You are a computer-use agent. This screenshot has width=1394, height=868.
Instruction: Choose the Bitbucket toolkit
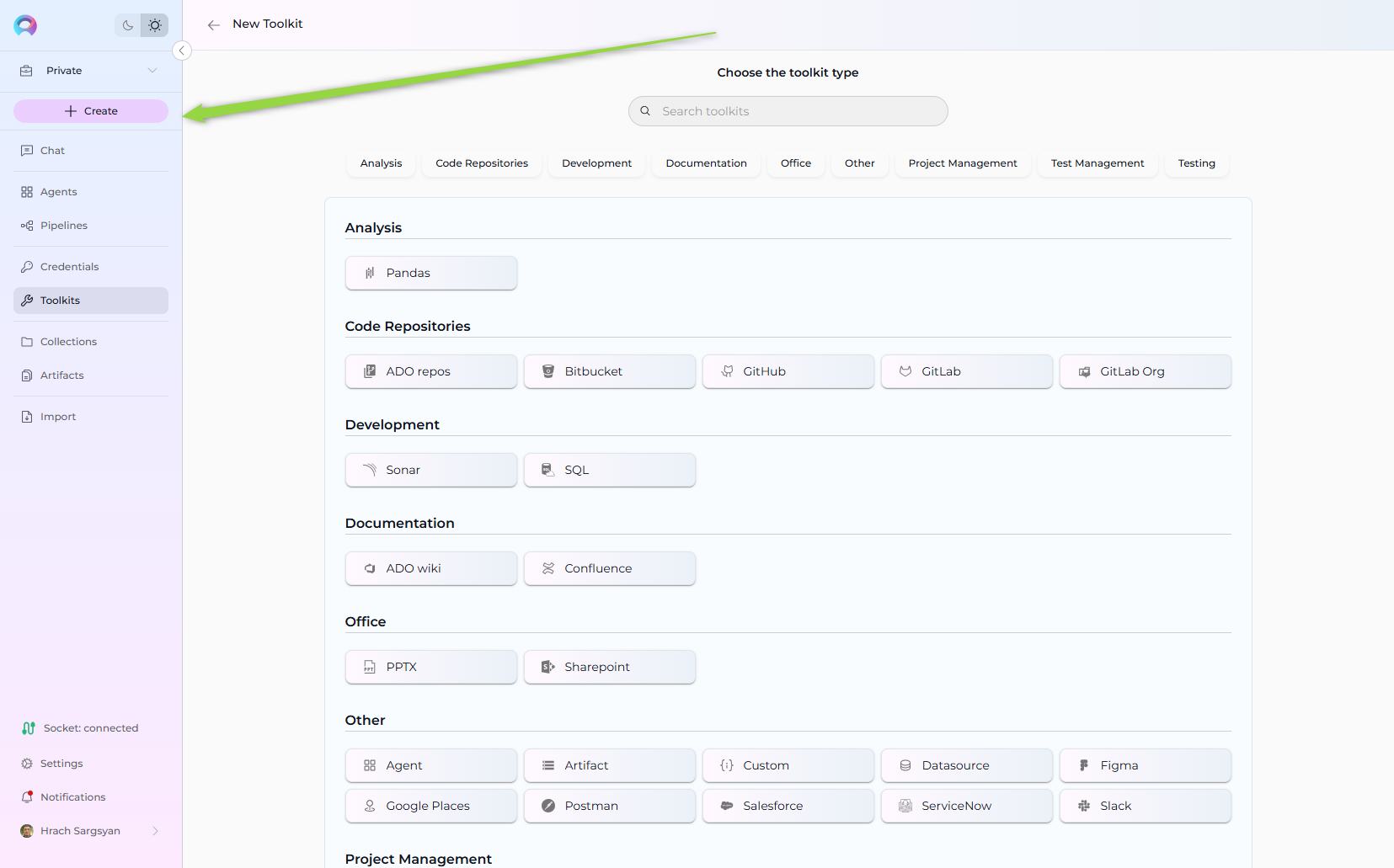point(610,371)
